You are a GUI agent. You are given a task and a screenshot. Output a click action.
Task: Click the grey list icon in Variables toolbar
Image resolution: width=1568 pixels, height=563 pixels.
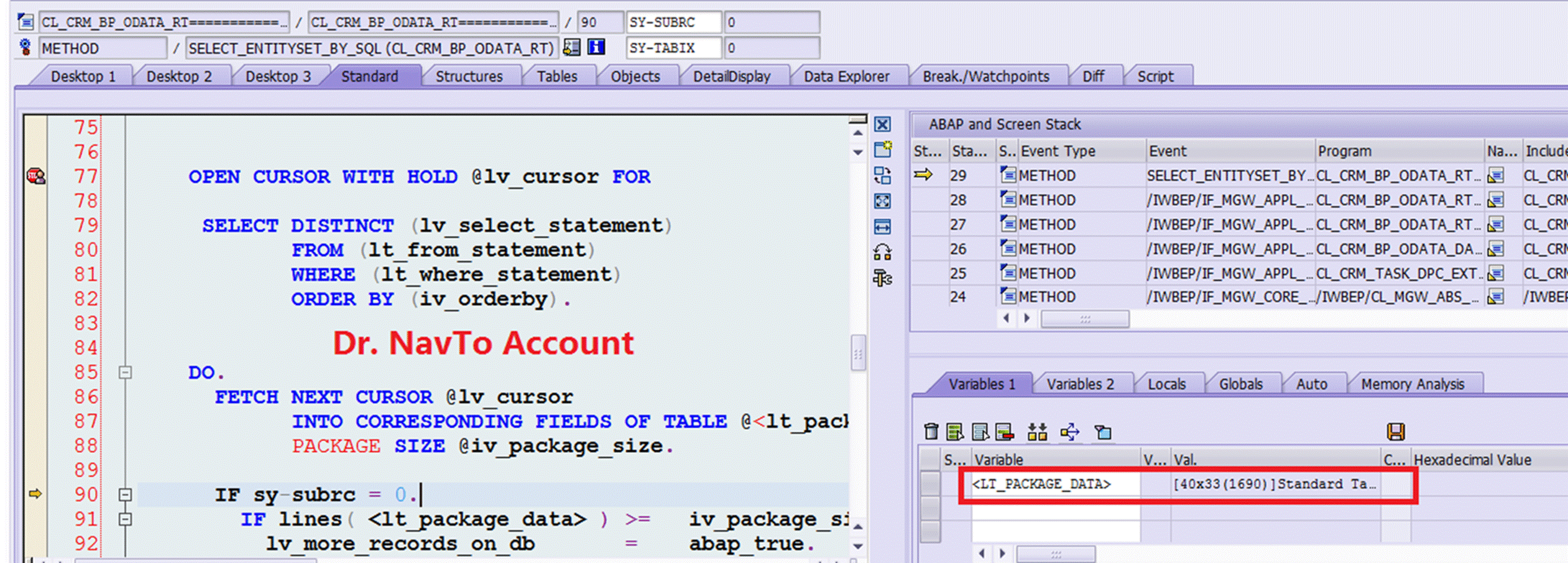pyautogui.click(x=980, y=431)
